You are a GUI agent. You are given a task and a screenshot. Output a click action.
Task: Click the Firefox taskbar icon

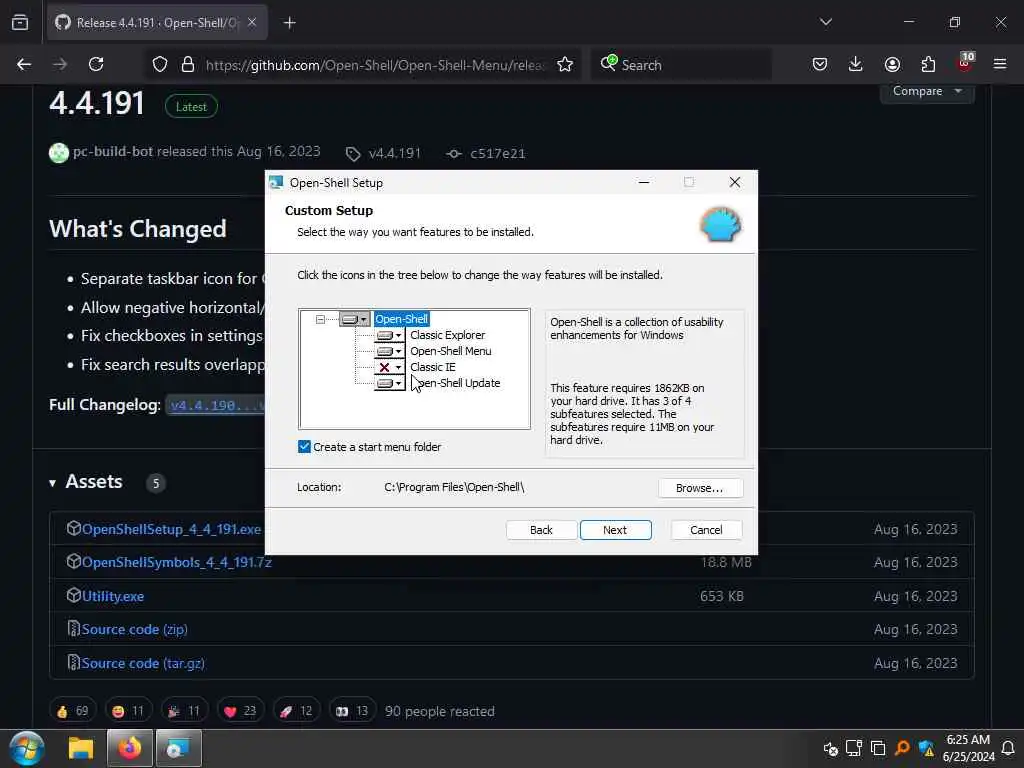[129, 748]
